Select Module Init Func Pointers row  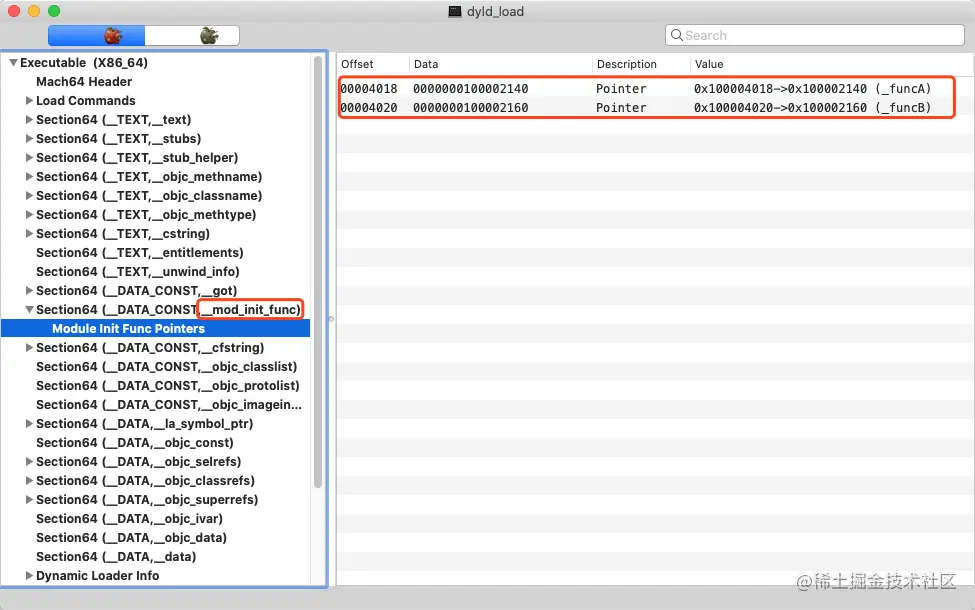pos(155,328)
